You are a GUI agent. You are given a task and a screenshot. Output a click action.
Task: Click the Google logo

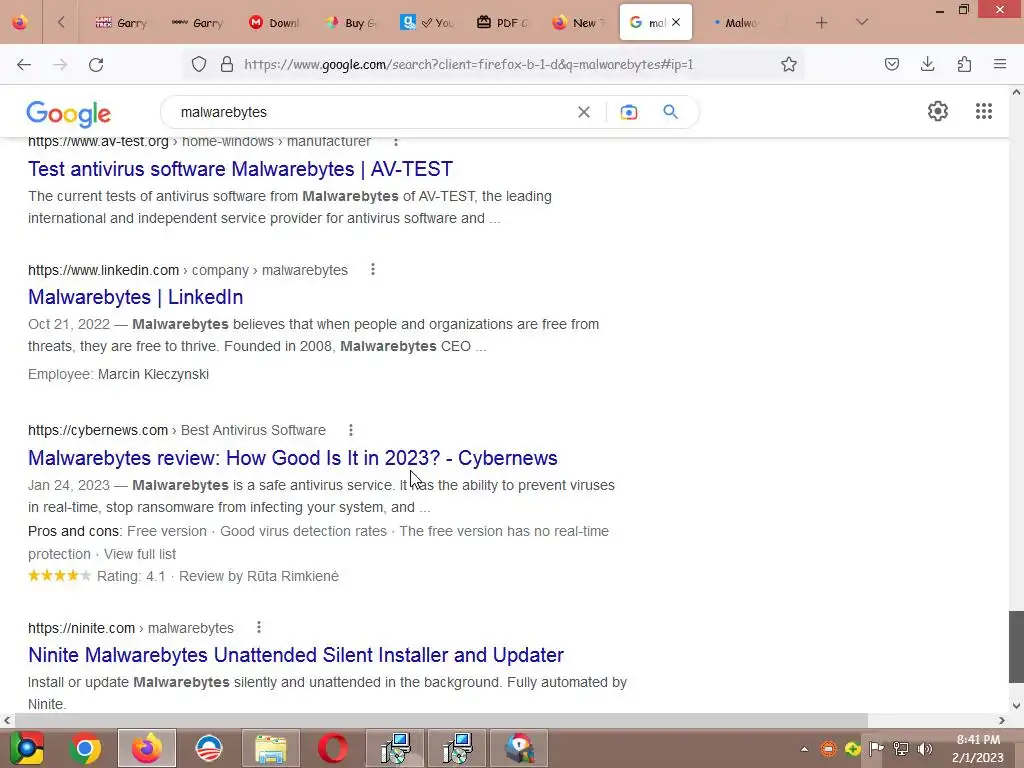point(69,114)
